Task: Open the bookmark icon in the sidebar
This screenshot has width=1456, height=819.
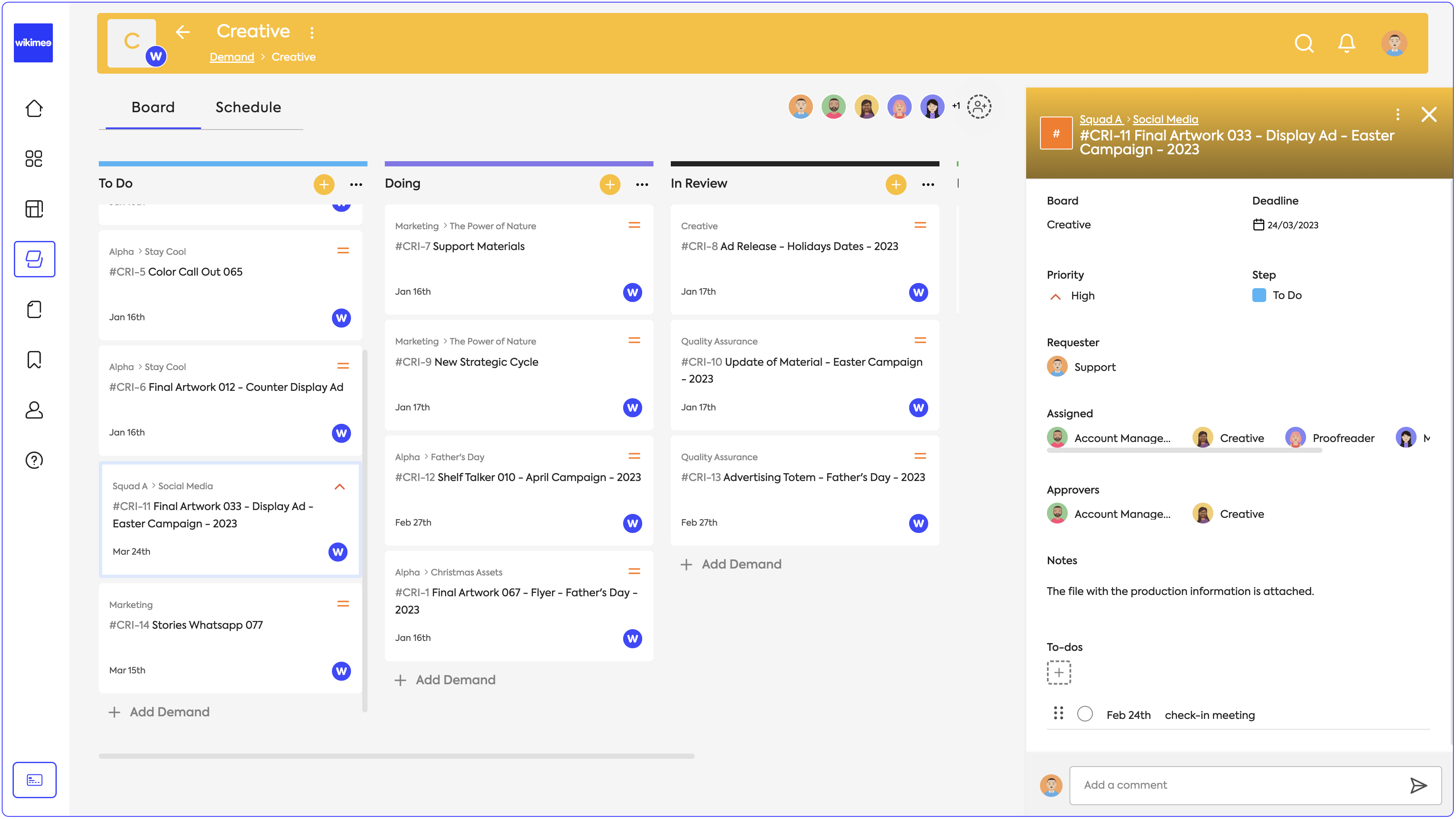Action: pyautogui.click(x=34, y=360)
